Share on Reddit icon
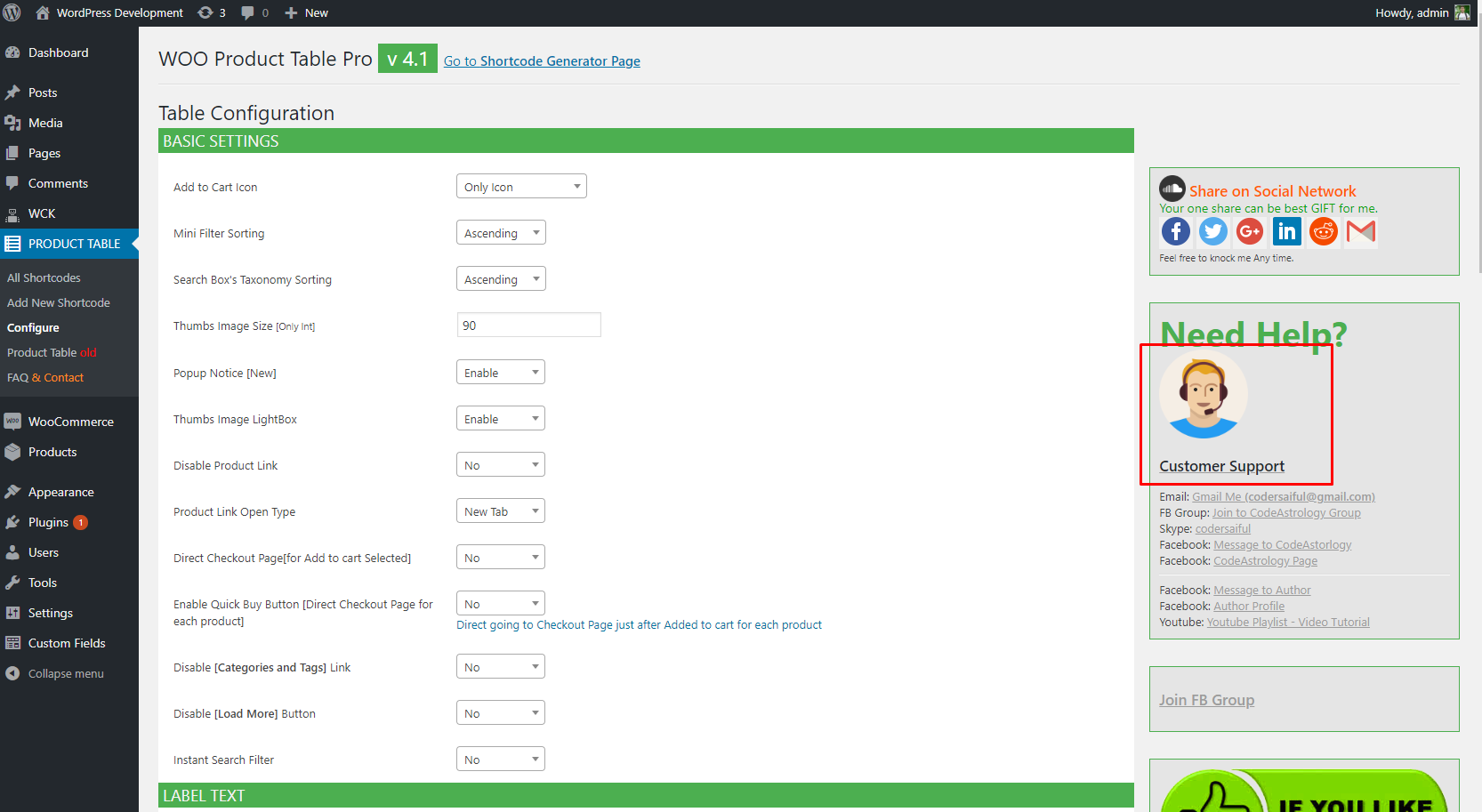Image resolution: width=1482 pixels, height=812 pixels. pyautogui.click(x=1324, y=231)
